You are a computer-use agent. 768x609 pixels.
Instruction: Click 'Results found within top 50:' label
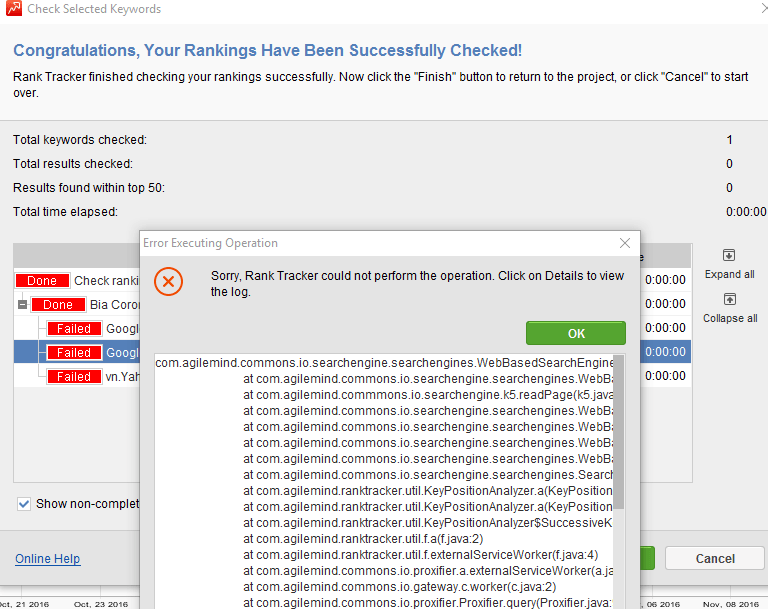pyautogui.click(x=89, y=188)
